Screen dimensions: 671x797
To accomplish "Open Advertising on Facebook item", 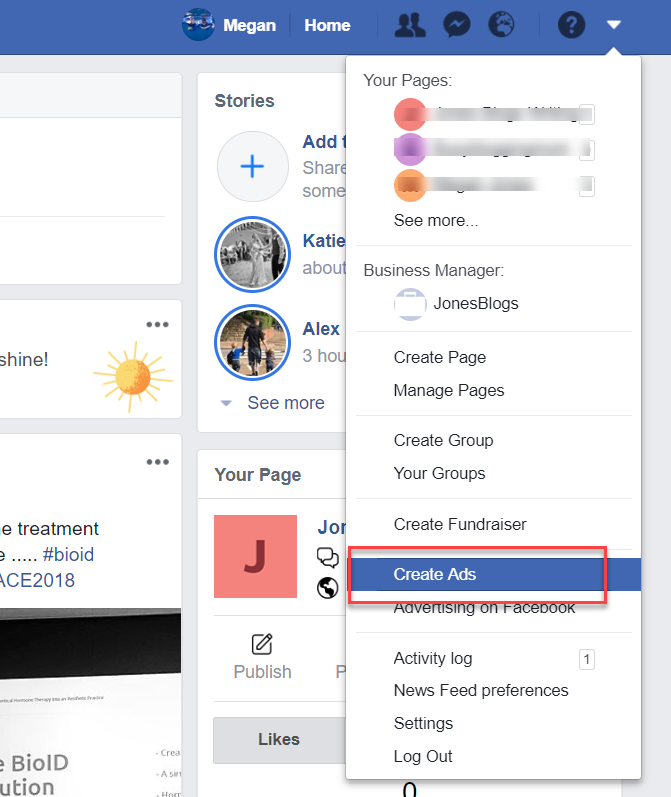I will (484, 608).
